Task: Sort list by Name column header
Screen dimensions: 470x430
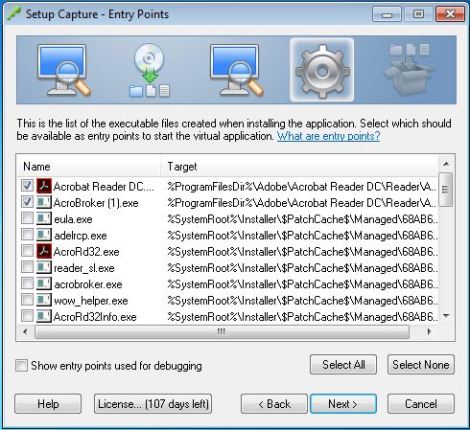Action: (x=89, y=167)
